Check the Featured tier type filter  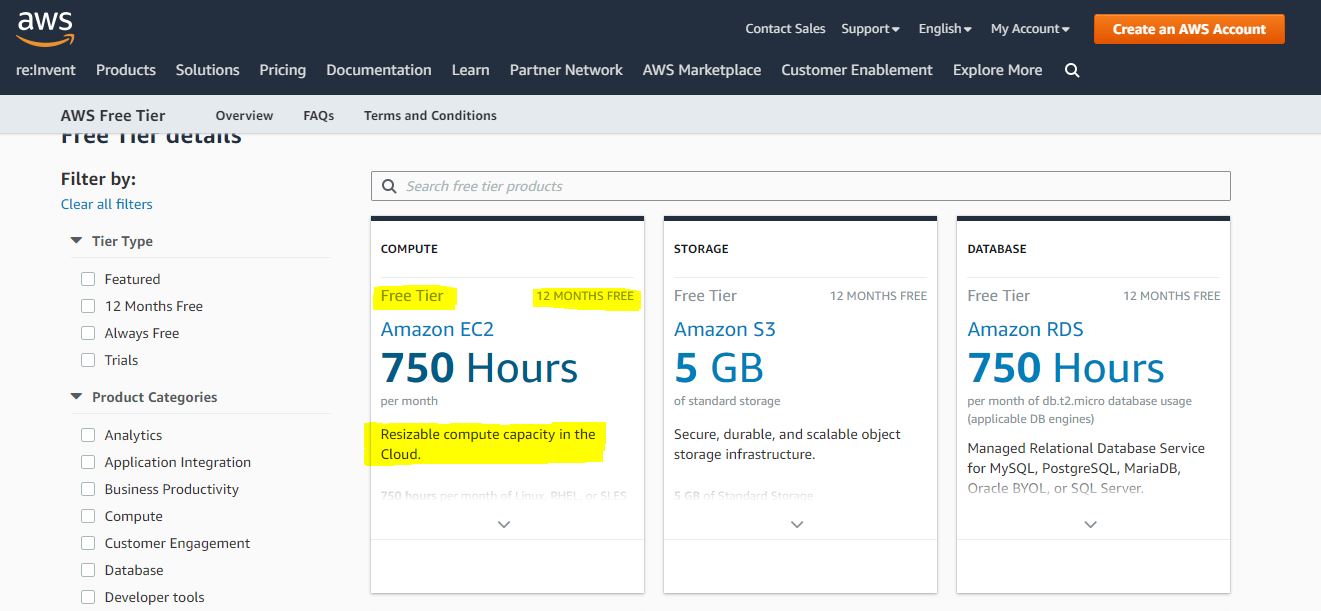tap(88, 279)
